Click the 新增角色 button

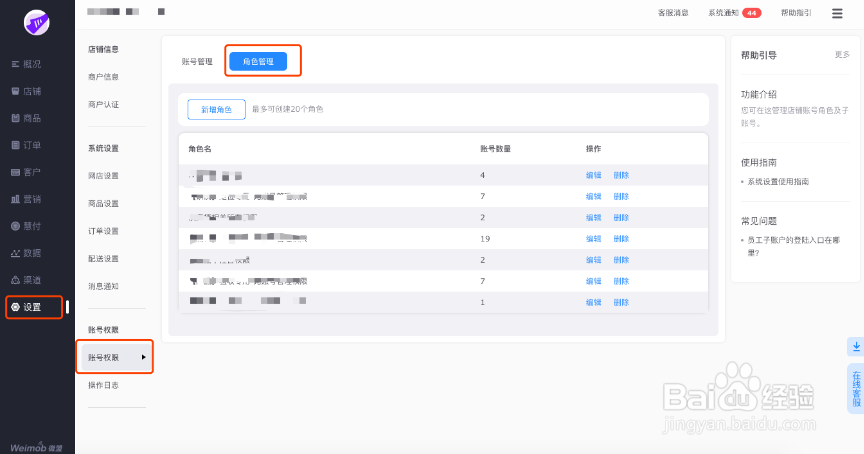[x=217, y=110]
